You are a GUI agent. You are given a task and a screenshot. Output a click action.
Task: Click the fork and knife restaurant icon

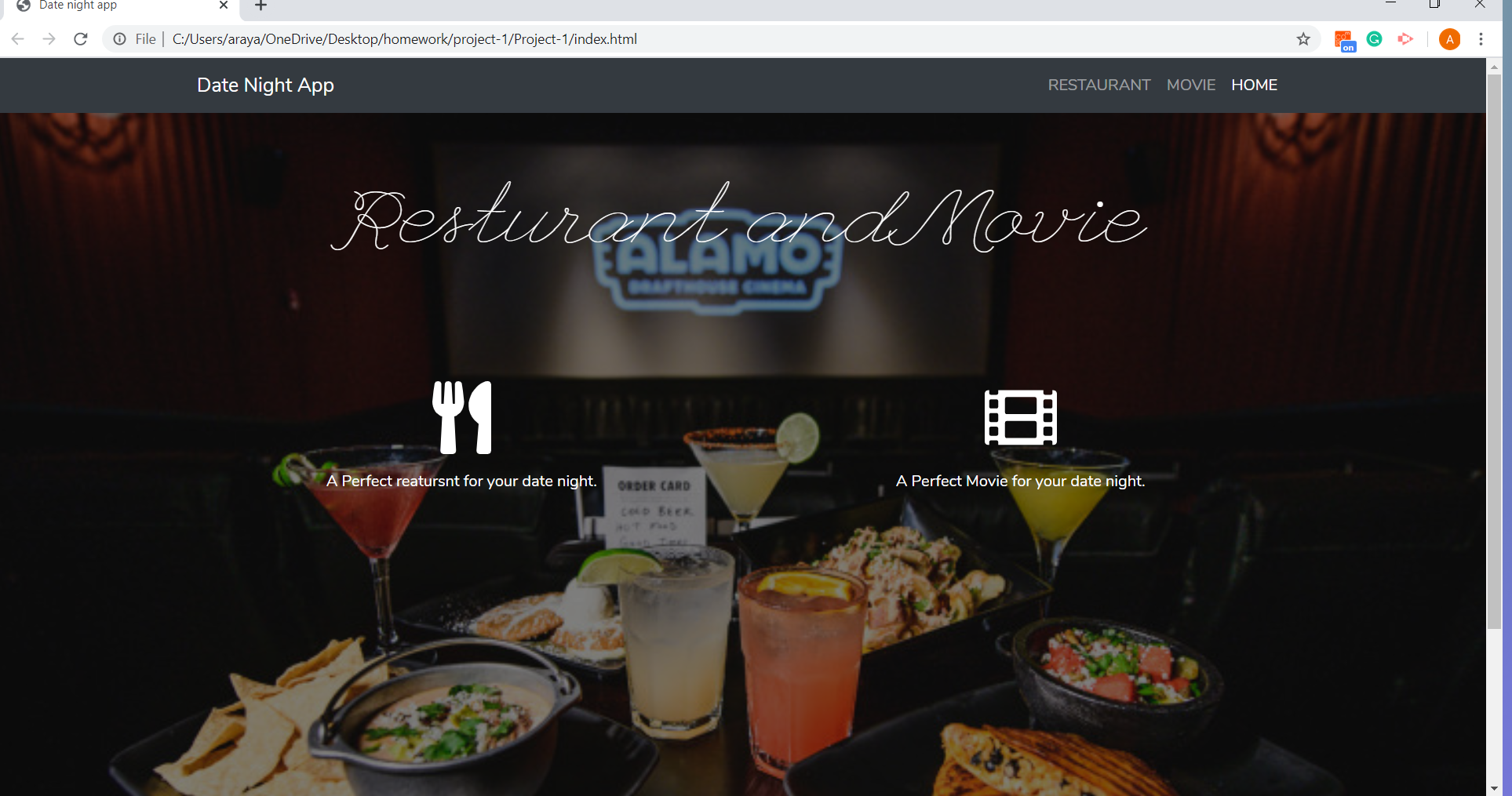[x=462, y=417]
